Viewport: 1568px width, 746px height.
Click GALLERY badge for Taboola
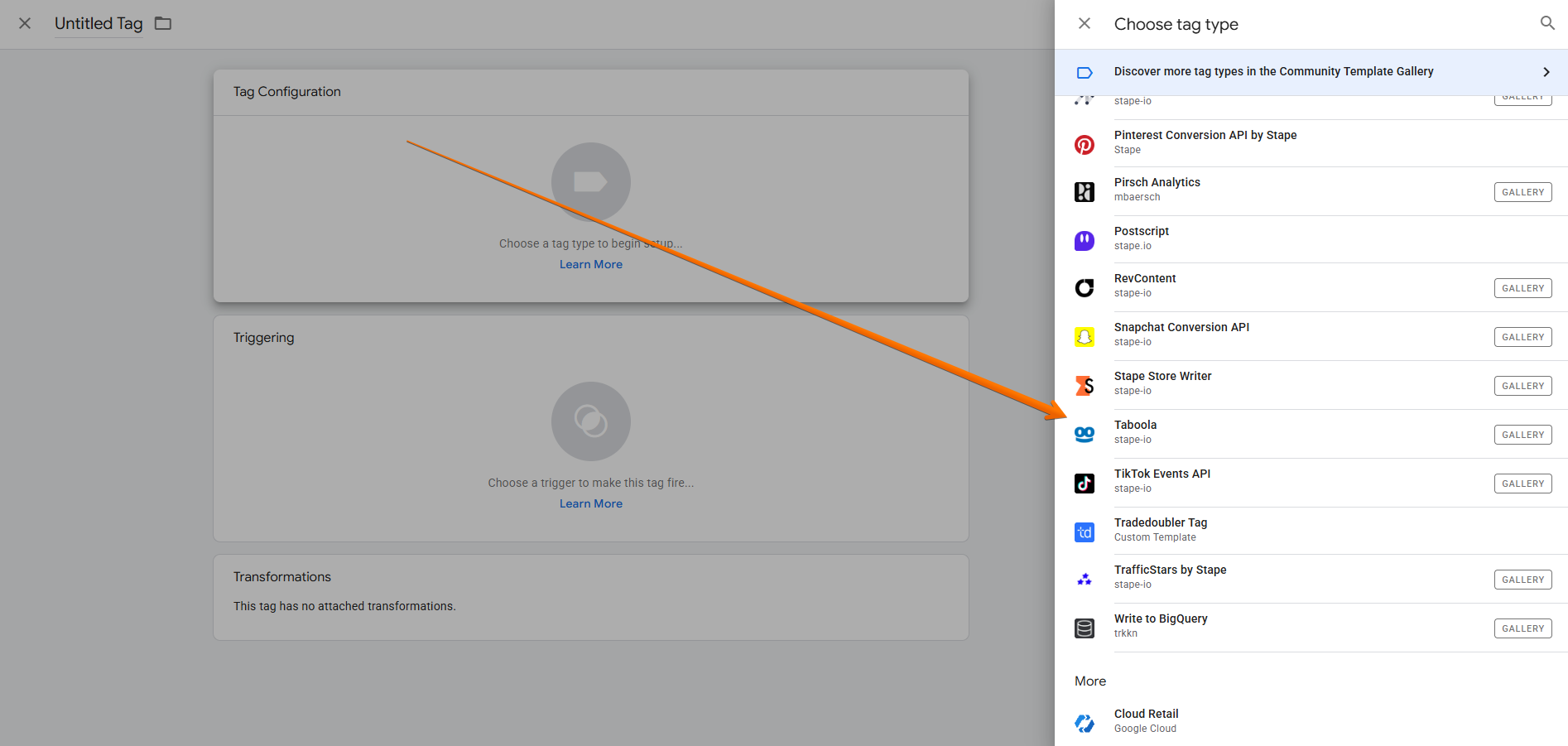[x=1523, y=435]
